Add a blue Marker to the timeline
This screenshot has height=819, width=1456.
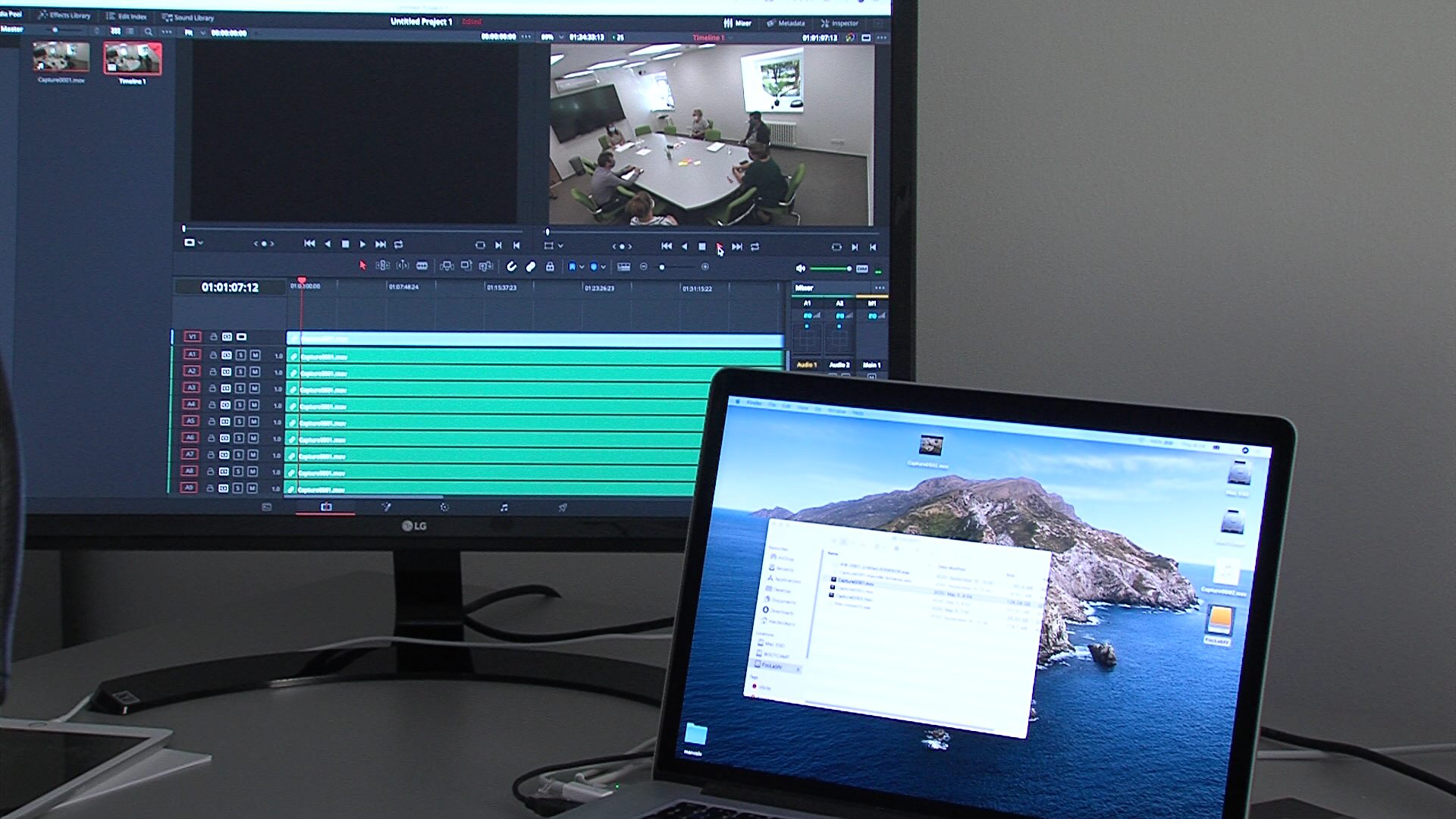click(x=593, y=266)
